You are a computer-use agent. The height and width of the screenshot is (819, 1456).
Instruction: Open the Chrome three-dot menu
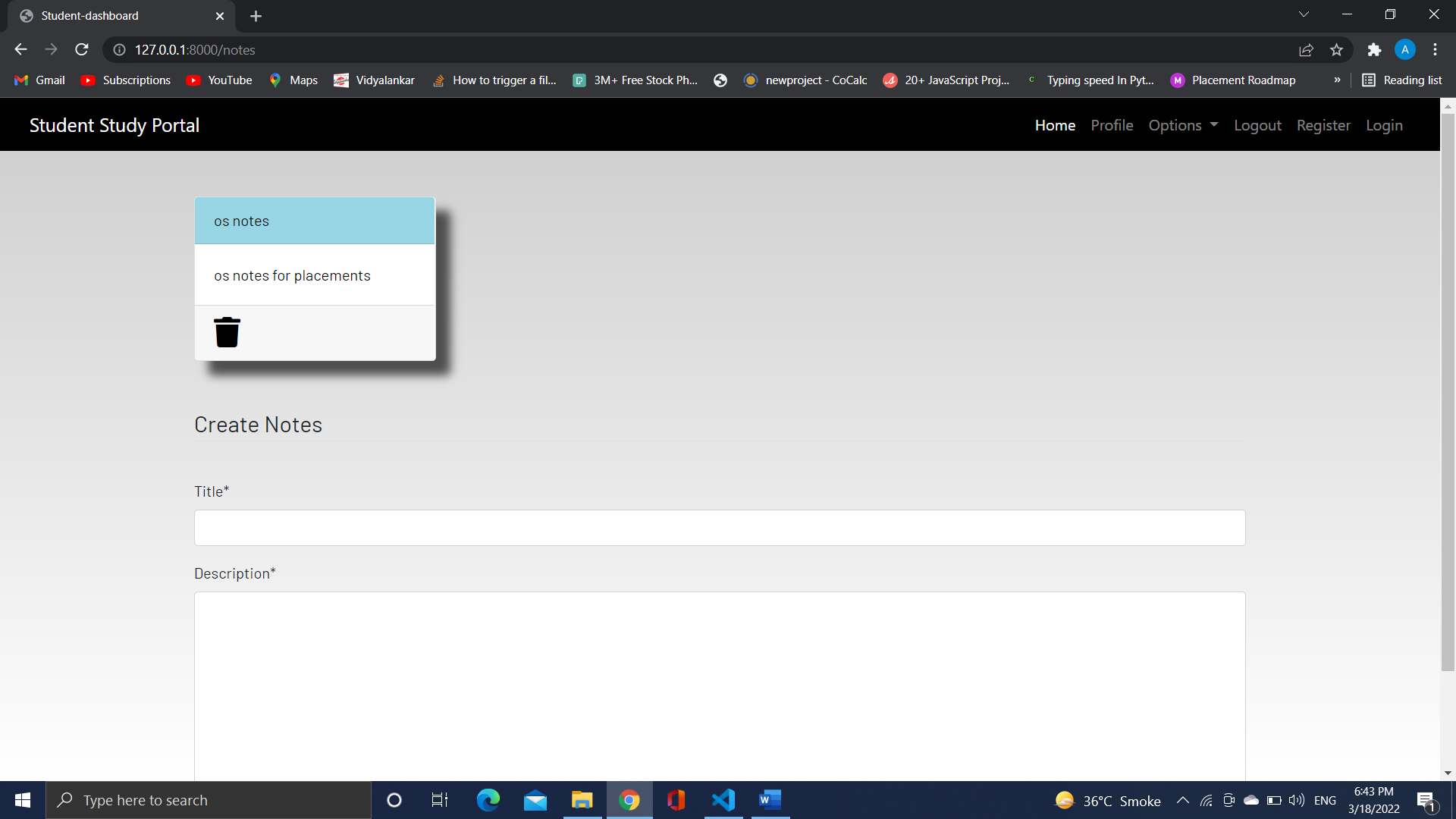pyautogui.click(x=1435, y=50)
